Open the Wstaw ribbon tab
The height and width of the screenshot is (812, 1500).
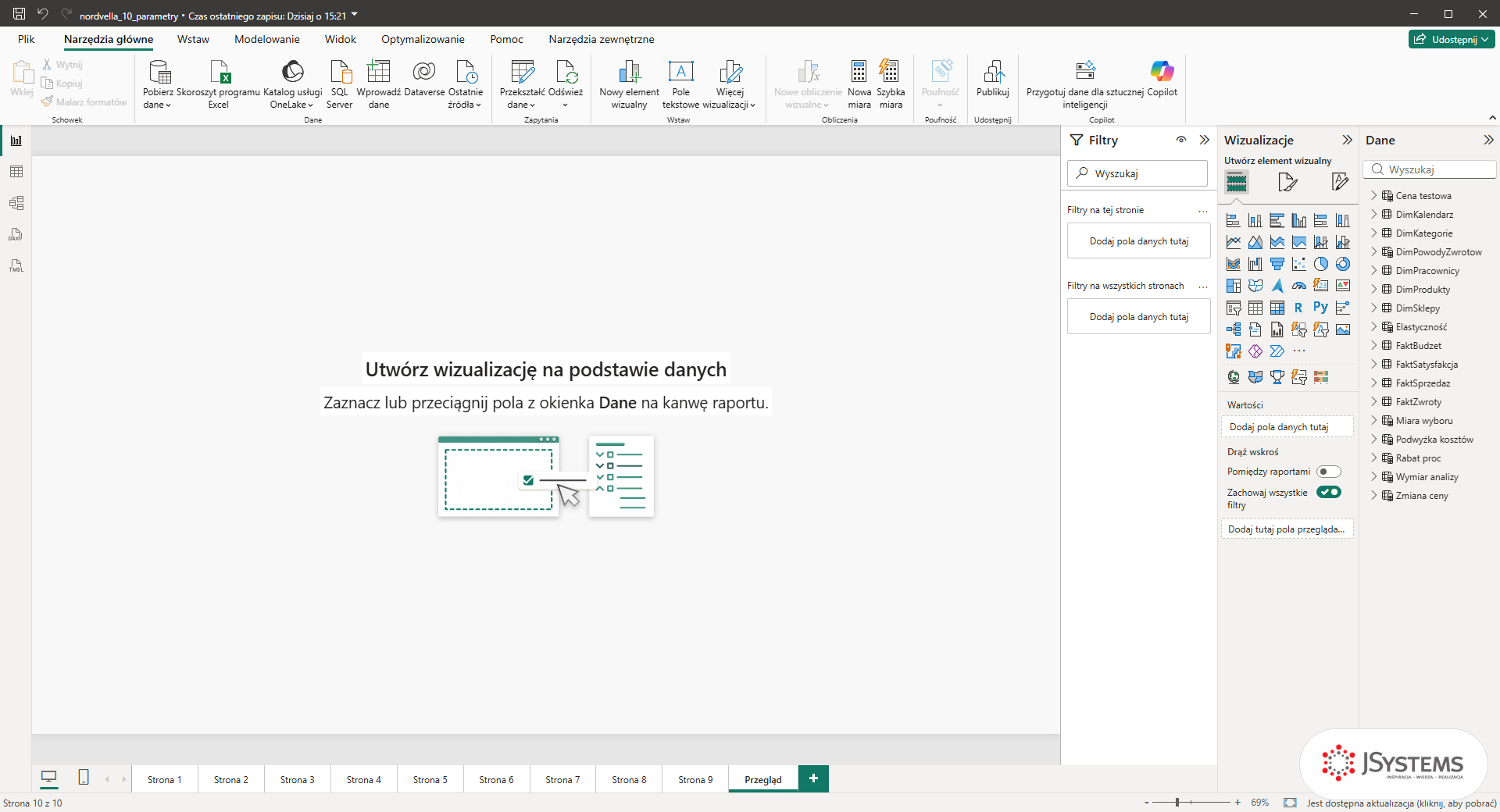click(x=193, y=39)
